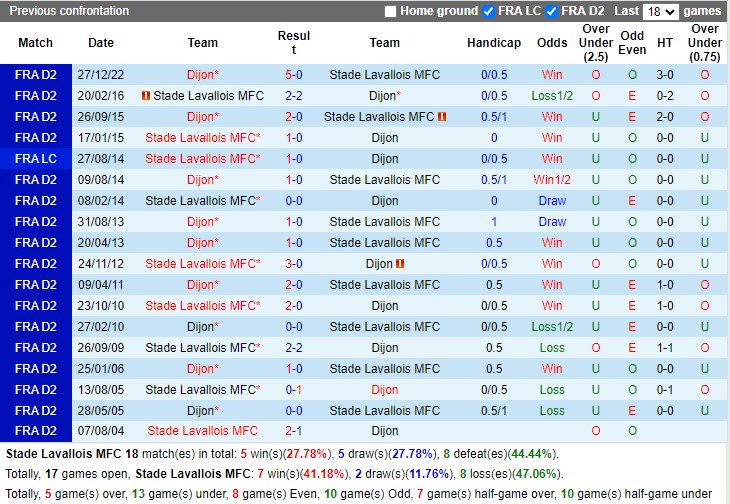Open the Last 18 games dropdown
The height and width of the screenshot is (504, 730).
click(660, 12)
